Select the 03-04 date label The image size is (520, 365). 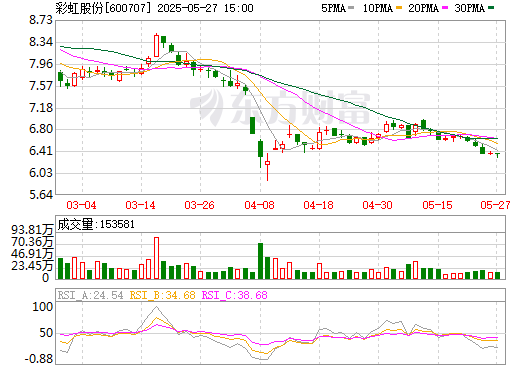pos(81,205)
